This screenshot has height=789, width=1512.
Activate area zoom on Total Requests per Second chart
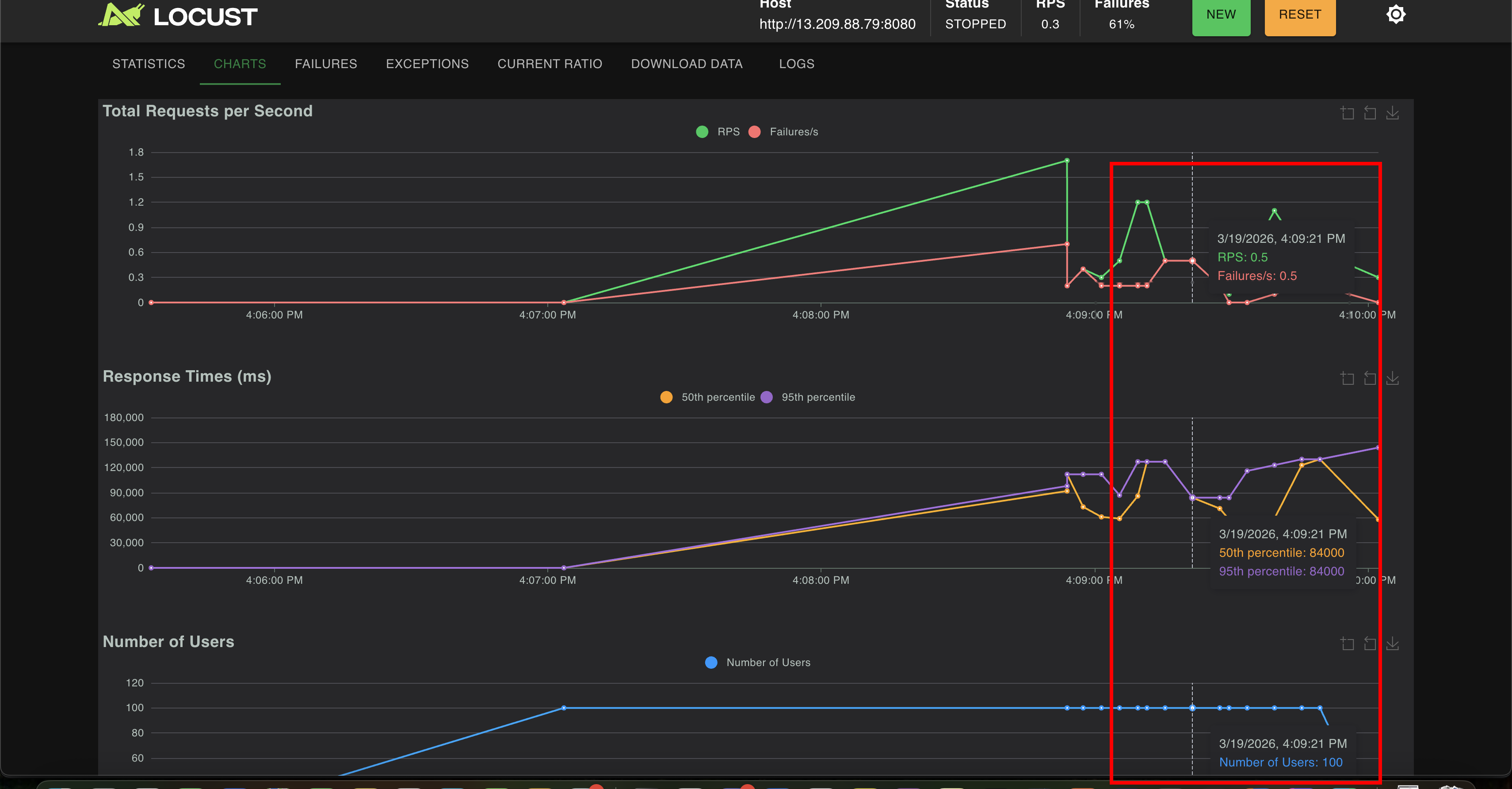1347,113
